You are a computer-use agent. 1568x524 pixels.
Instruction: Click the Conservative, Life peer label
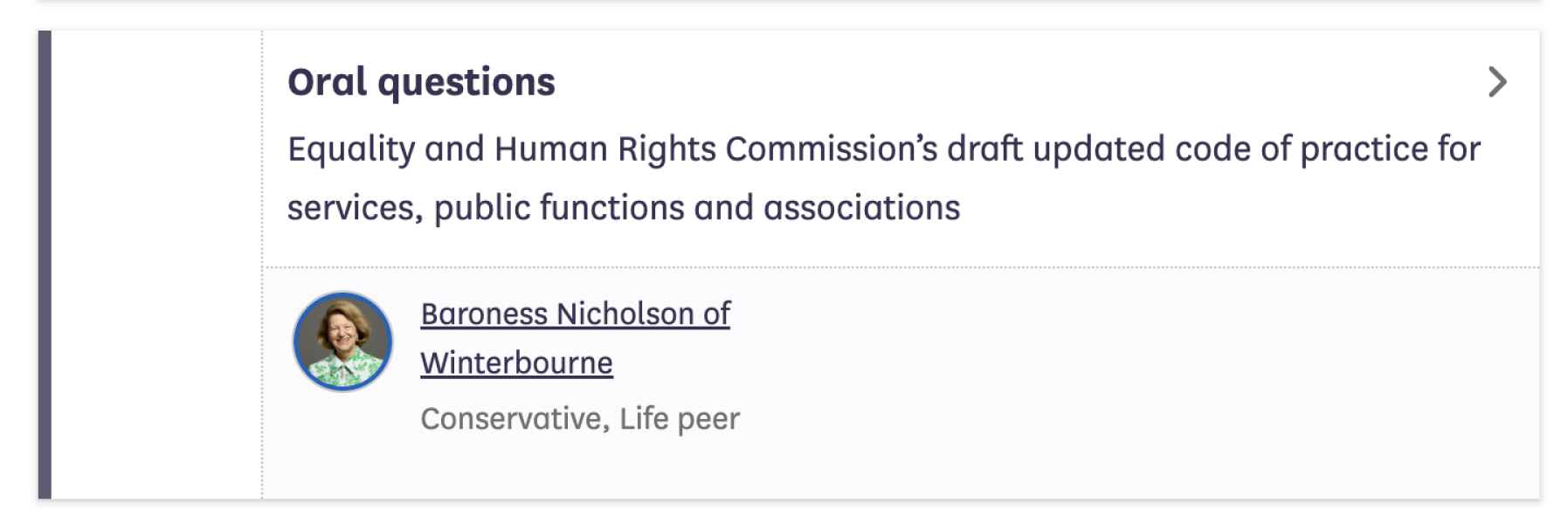[x=579, y=419]
